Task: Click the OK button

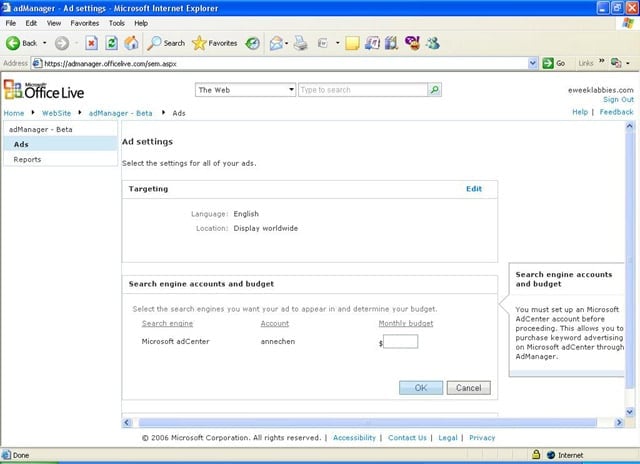Action: tap(421, 388)
